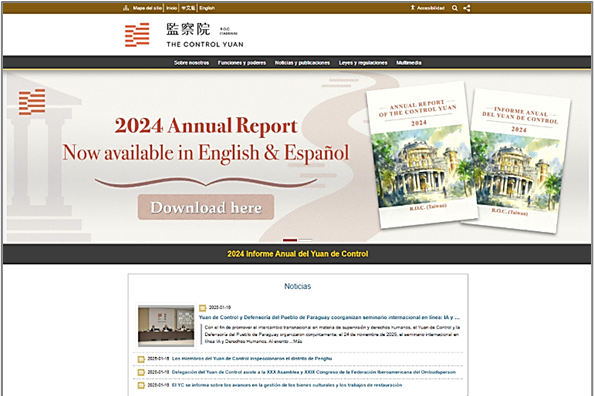The width and height of the screenshot is (594, 396).
Task: Switch the site to 中文版
Action: (x=188, y=8)
